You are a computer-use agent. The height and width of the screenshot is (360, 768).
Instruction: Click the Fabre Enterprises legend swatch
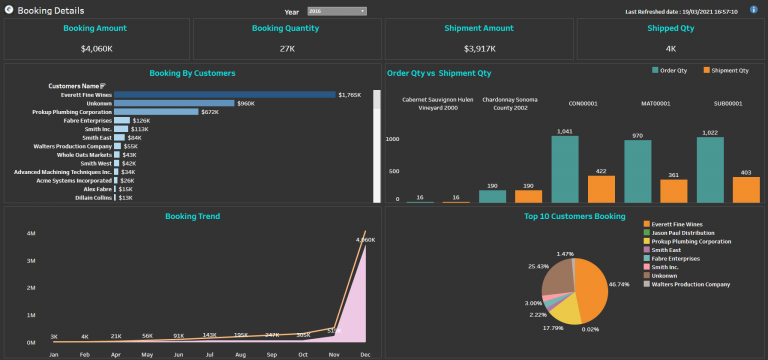647,259
